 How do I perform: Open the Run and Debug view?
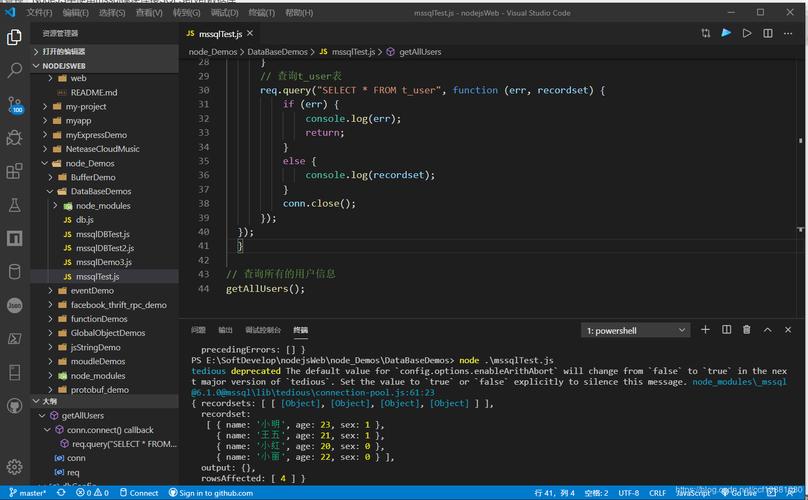(14, 138)
